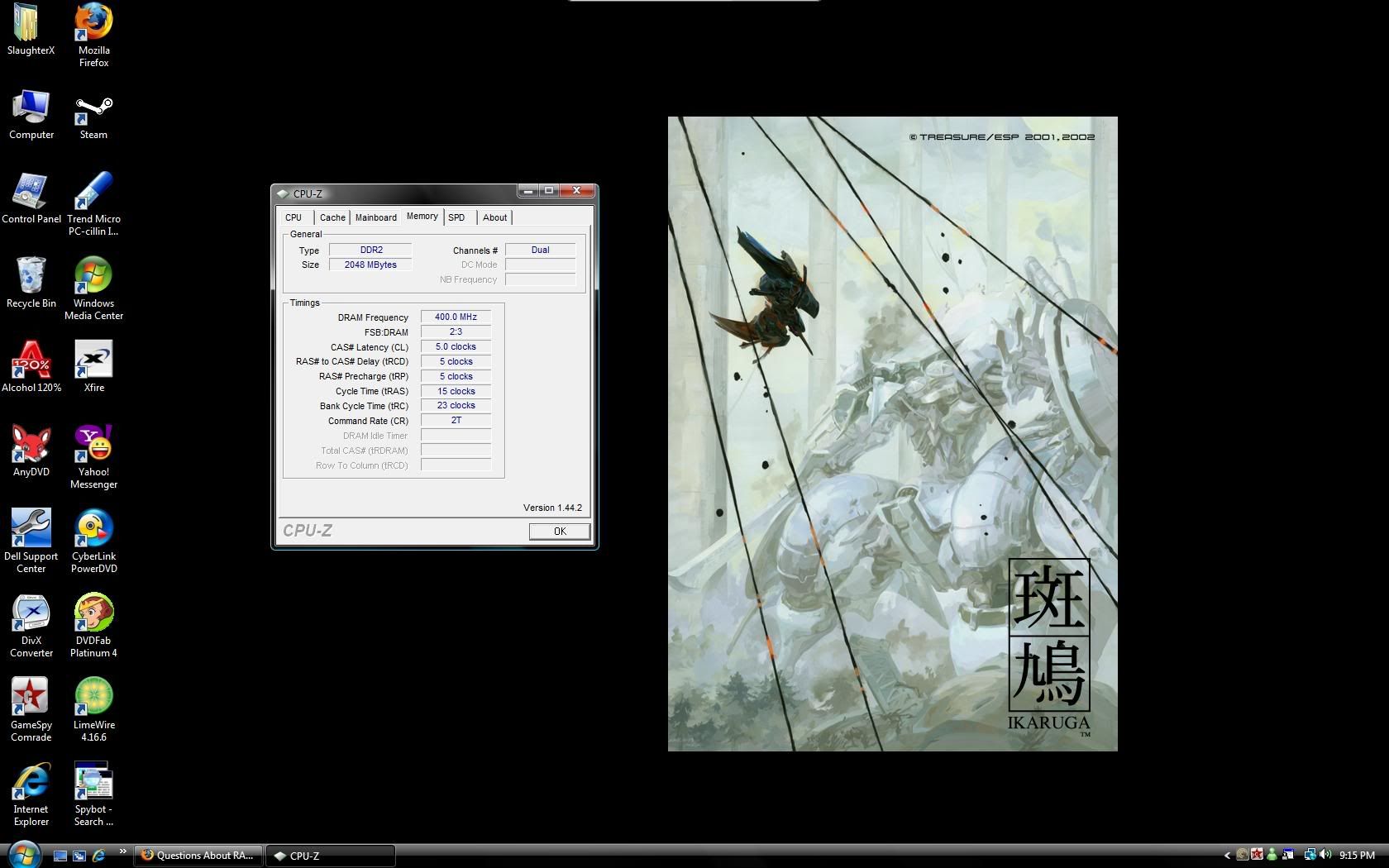Click Switch between windows Quick Launch icon
This screenshot has height=868, width=1389.
tap(79, 856)
